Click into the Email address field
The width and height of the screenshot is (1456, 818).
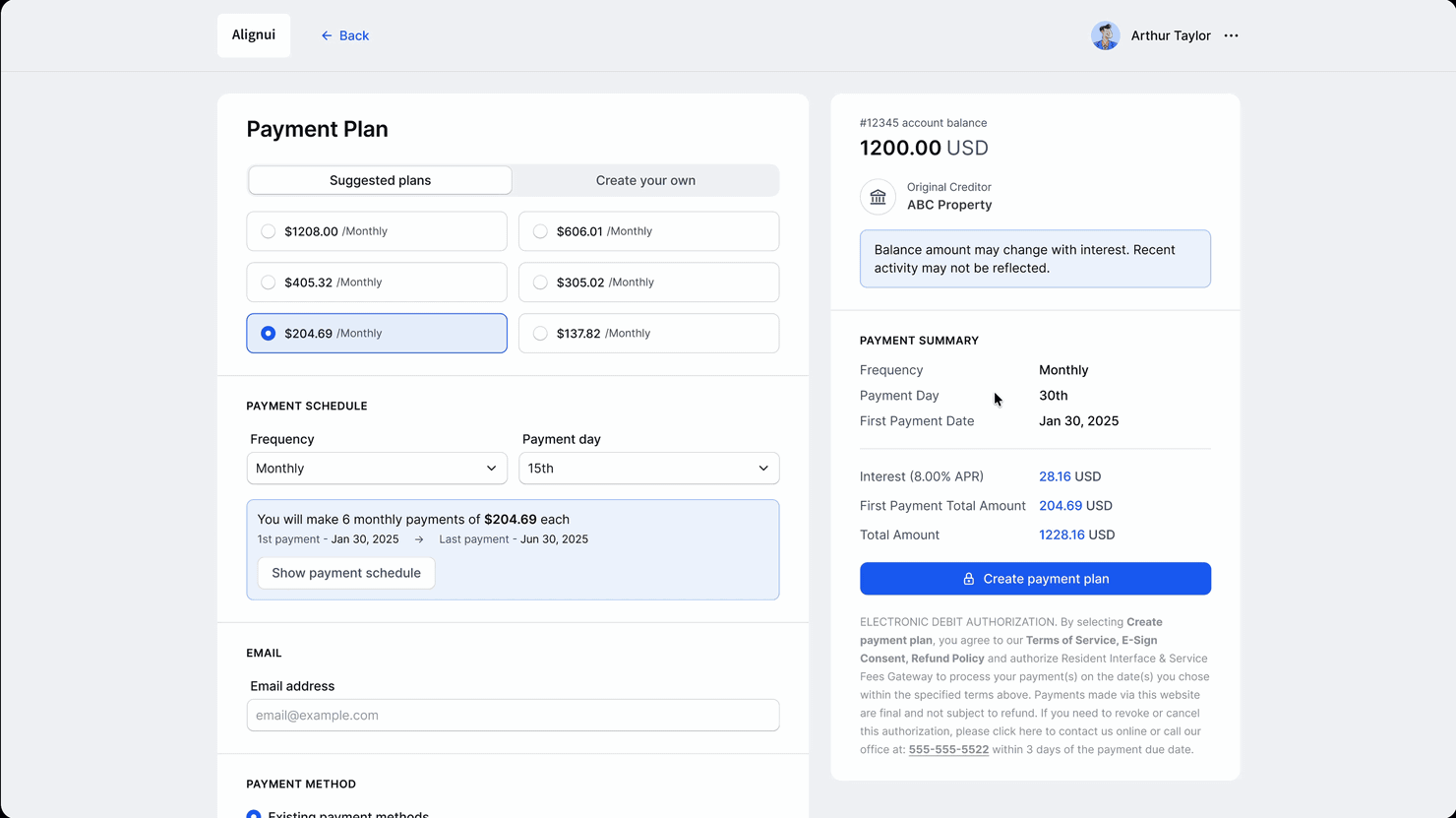(x=513, y=716)
